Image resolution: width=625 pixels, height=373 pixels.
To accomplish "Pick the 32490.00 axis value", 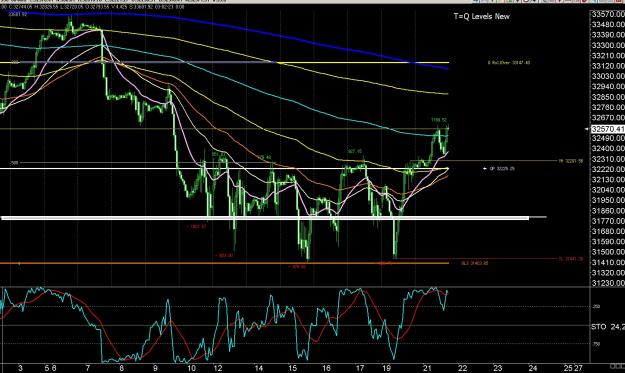I will point(608,138).
